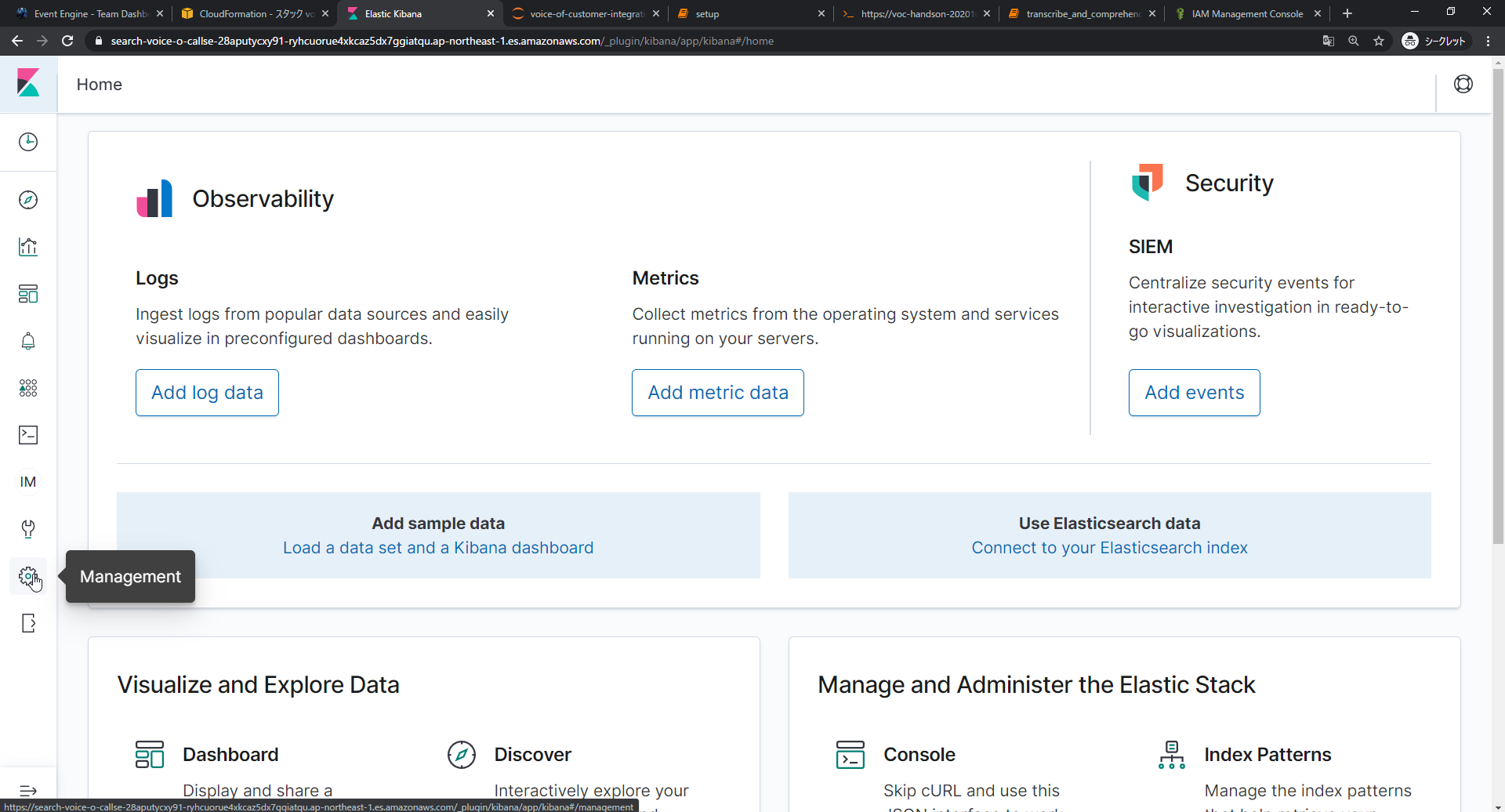The width and height of the screenshot is (1505, 812).
Task: Open Alerting bell icon in sidebar
Action: [x=28, y=341]
